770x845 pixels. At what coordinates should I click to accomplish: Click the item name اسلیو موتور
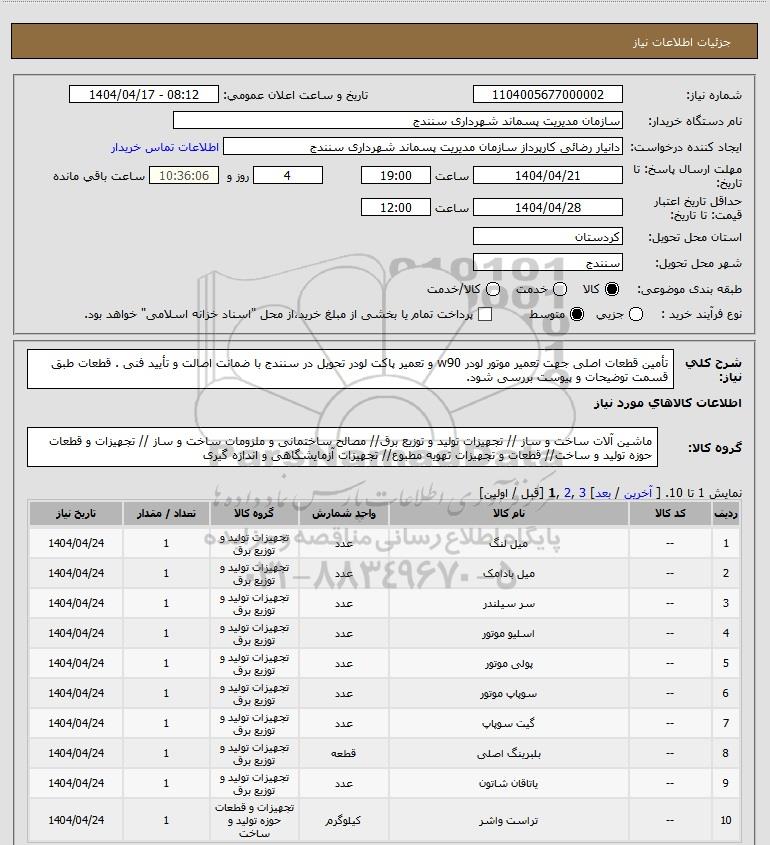click(x=509, y=634)
